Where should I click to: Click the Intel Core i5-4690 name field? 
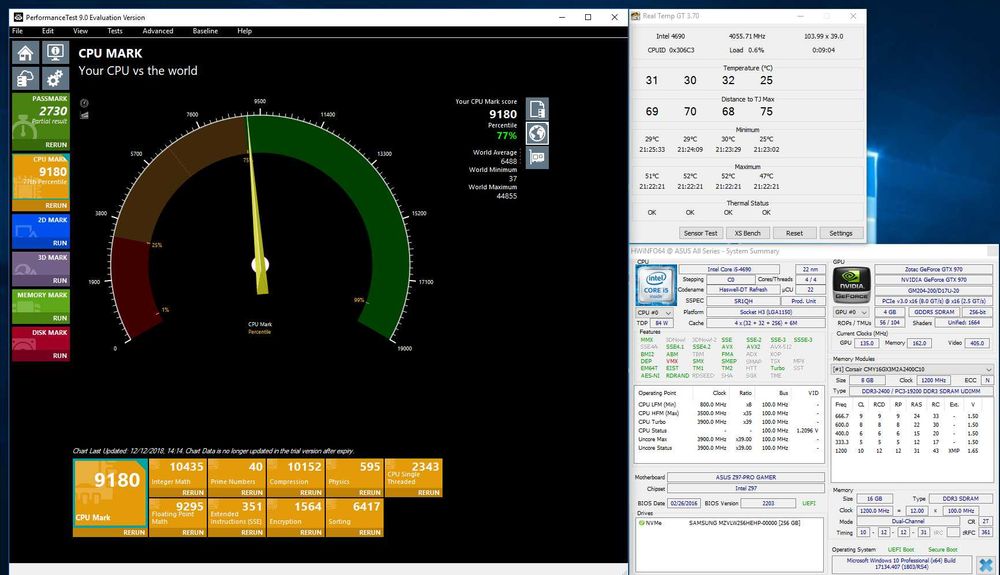click(728, 269)
